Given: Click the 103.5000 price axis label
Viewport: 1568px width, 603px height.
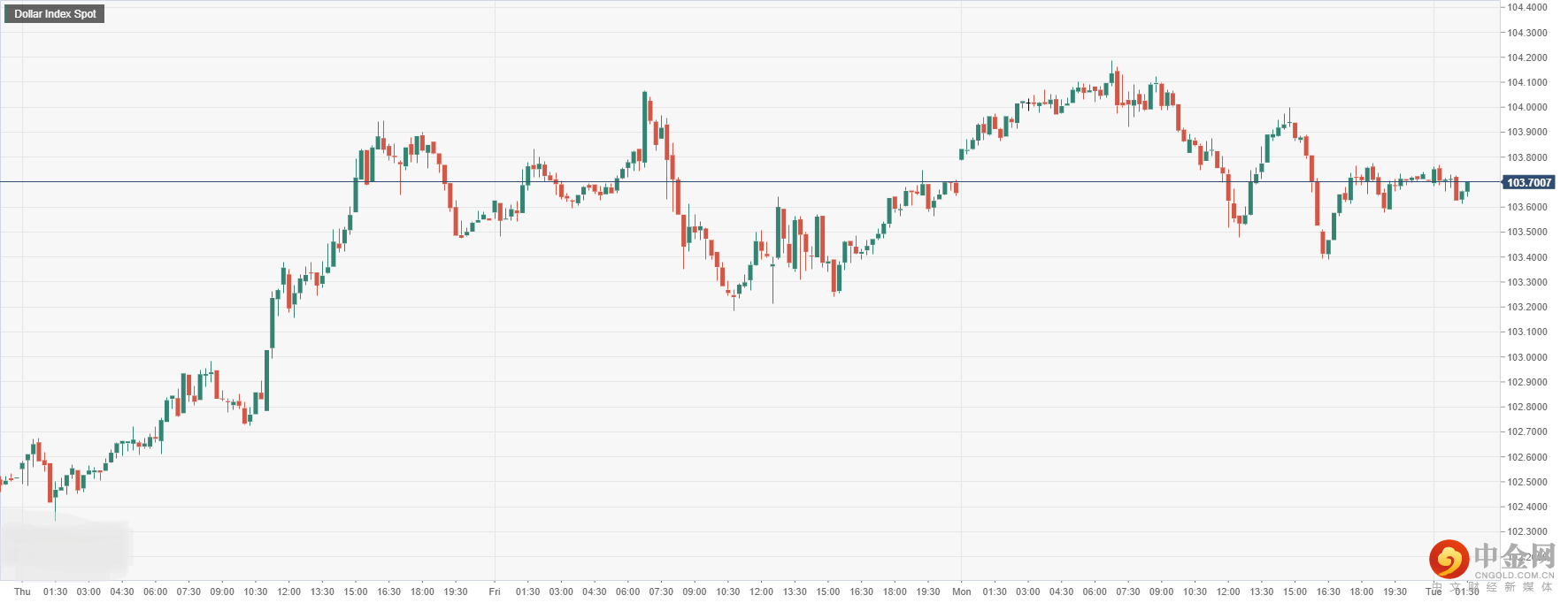Looking at the screenshot, I should point(1527,232).
